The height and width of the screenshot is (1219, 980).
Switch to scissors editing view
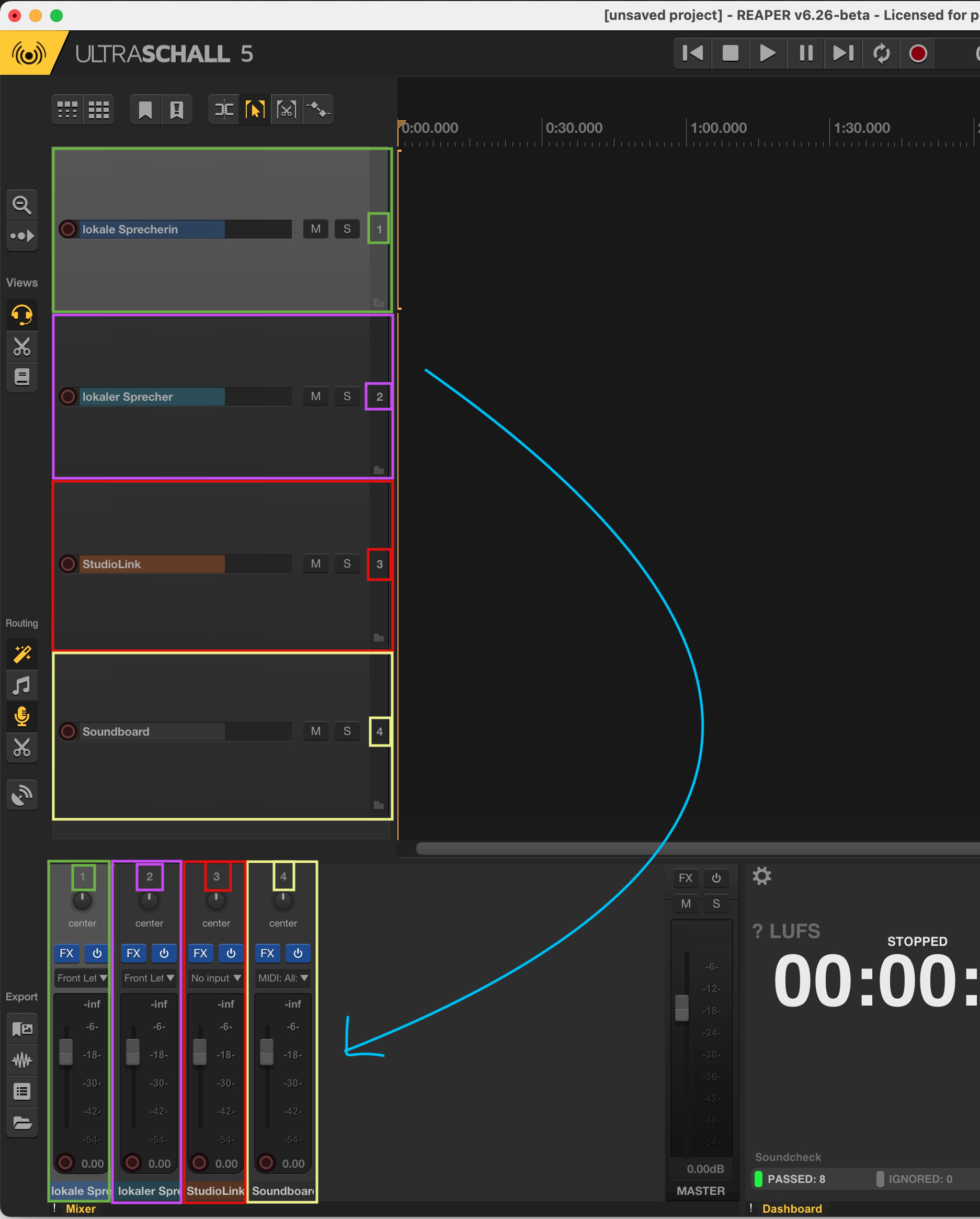(x=22, y=346)
